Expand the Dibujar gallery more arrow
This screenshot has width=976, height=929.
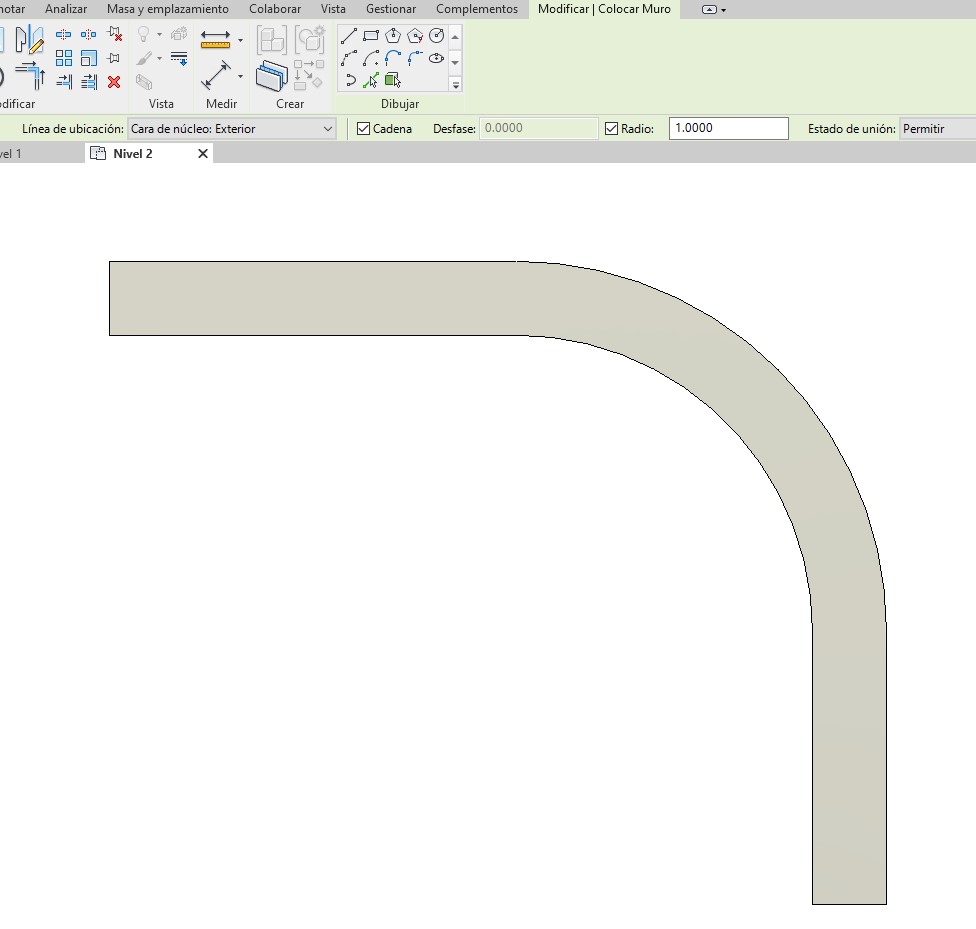coord(456,85)
